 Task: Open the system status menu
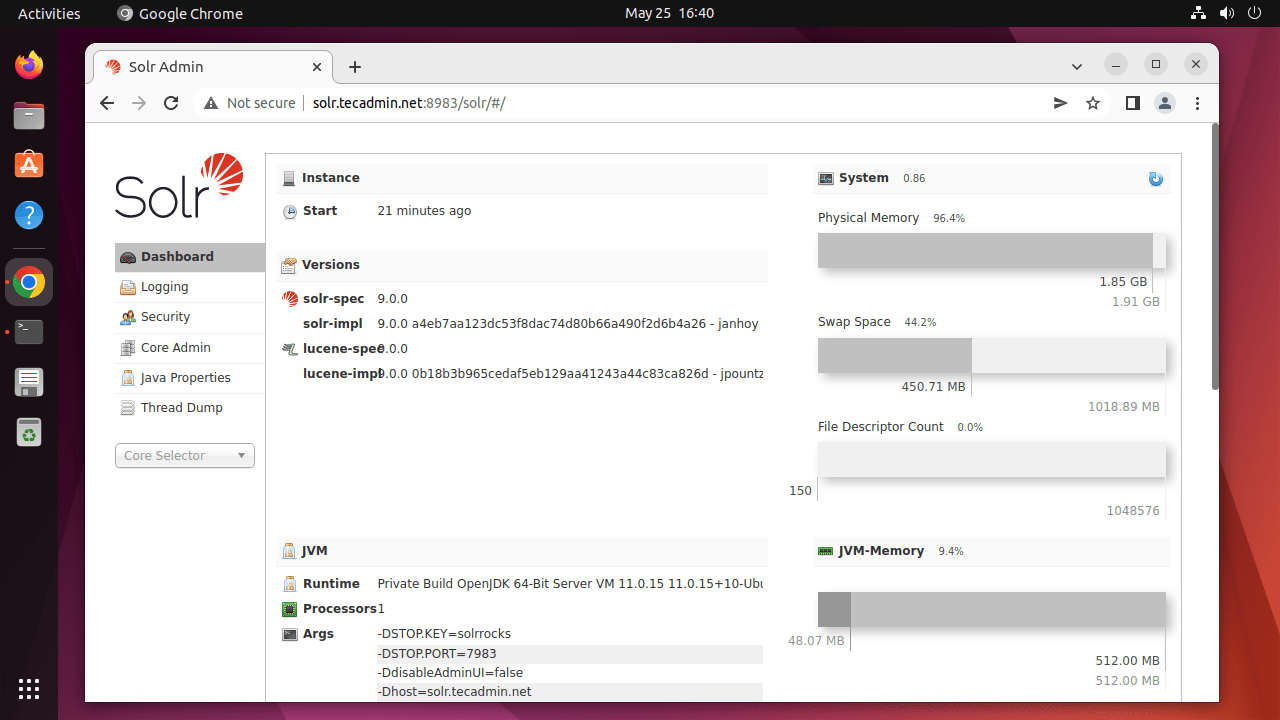click(x=1225, y=13)
